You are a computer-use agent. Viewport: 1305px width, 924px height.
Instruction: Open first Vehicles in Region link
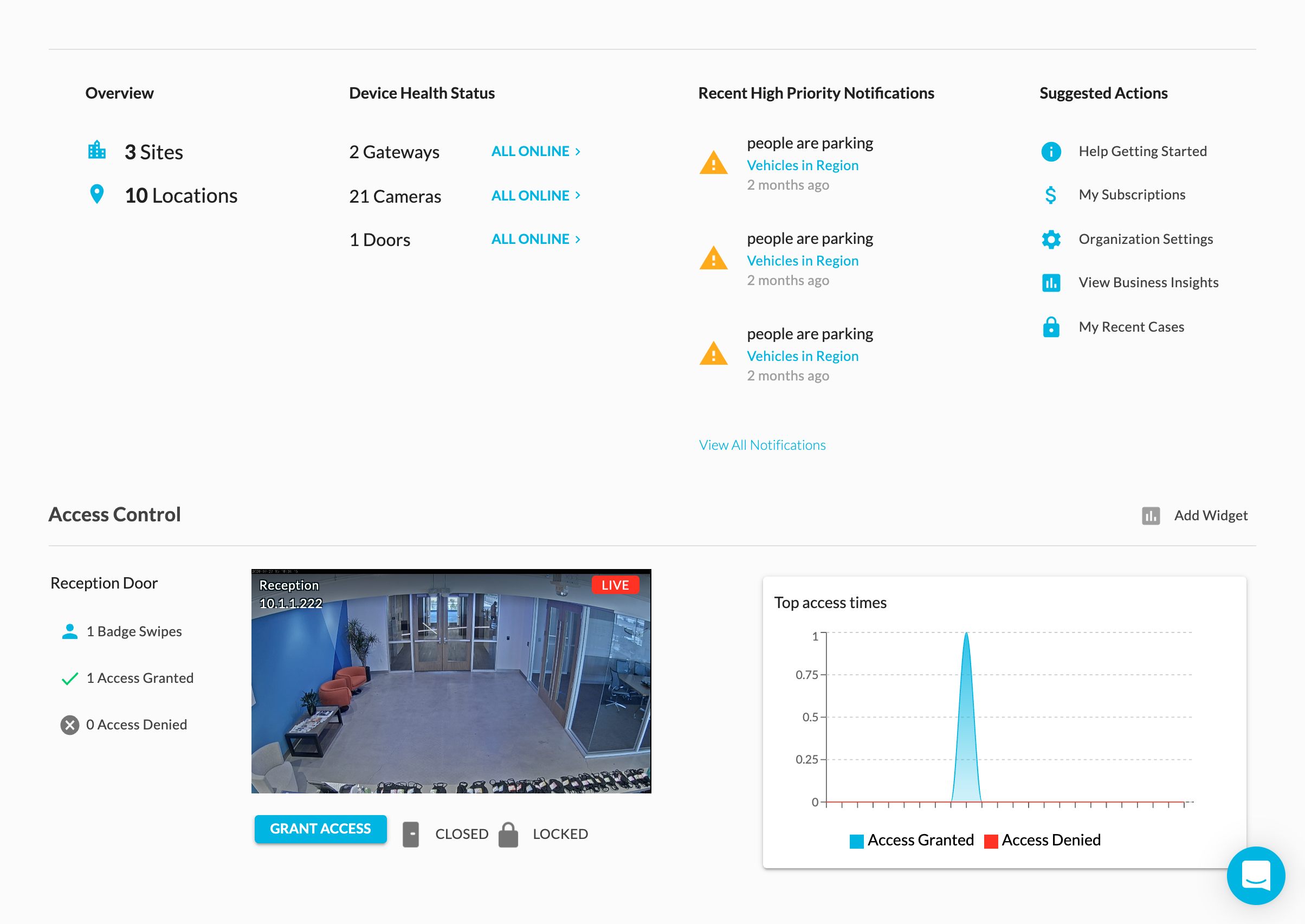coord(802,165)
